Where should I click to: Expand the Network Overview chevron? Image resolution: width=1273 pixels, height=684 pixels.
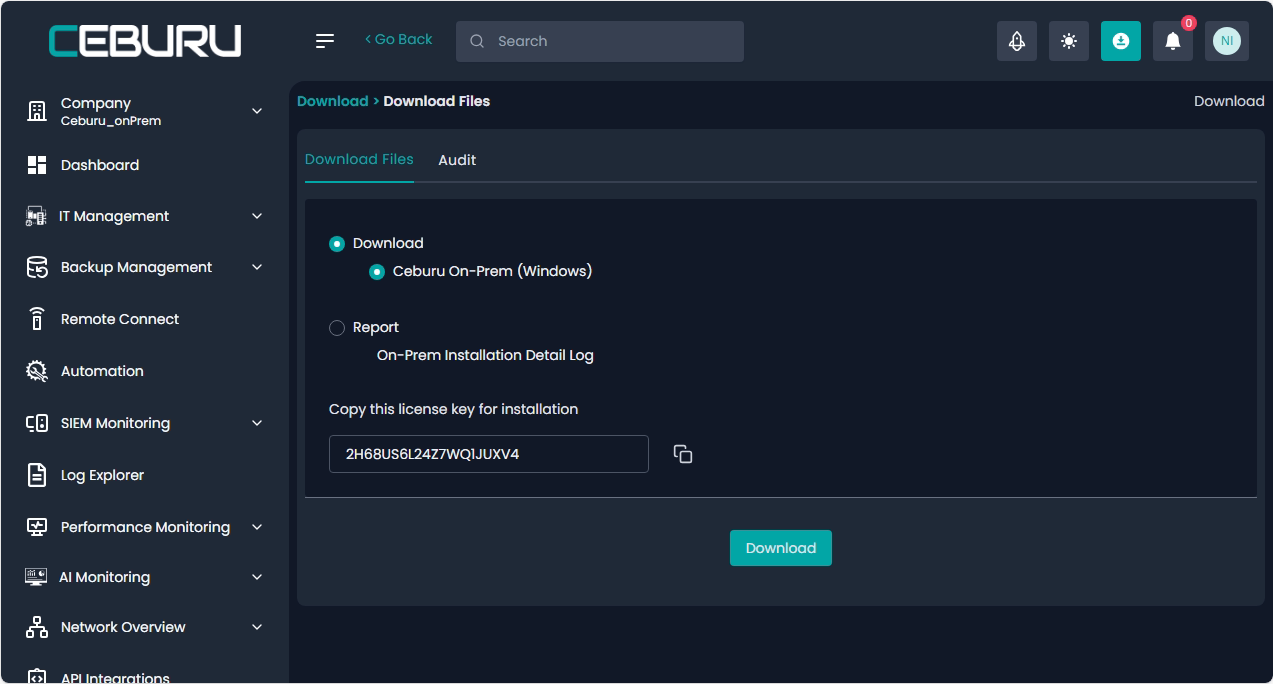257,627
